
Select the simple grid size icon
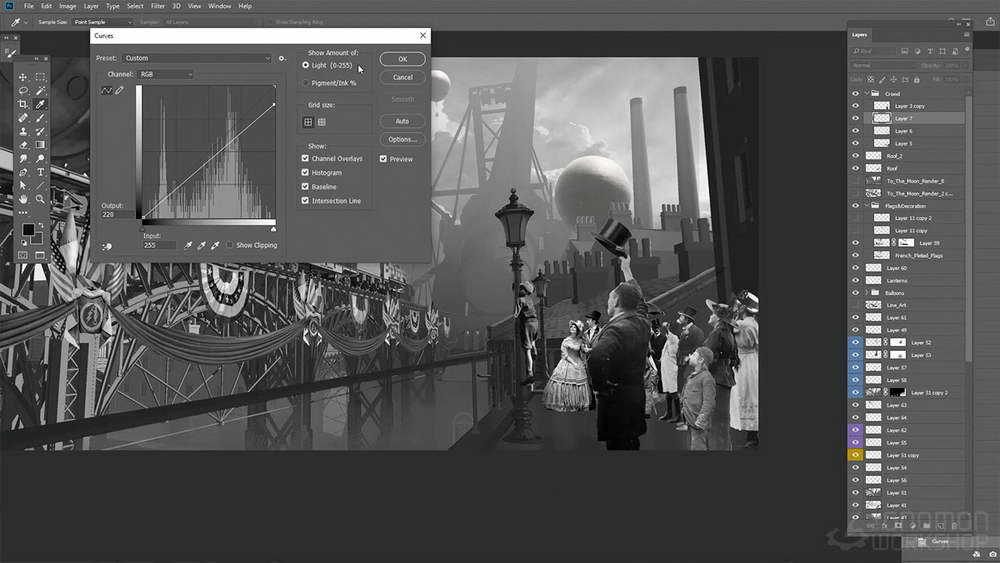pos(308,122)
